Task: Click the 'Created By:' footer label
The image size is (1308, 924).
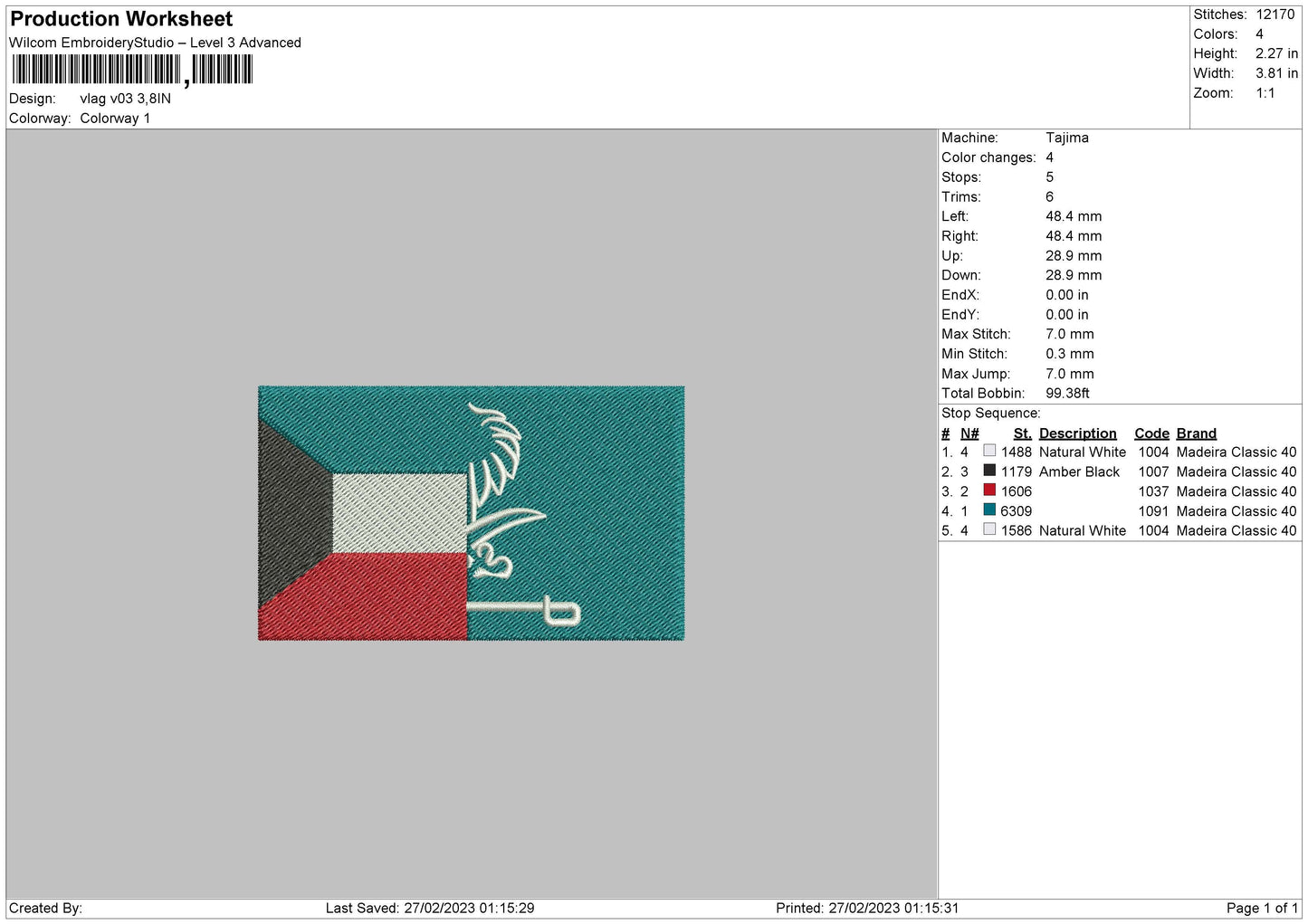Action: point(45,908)
